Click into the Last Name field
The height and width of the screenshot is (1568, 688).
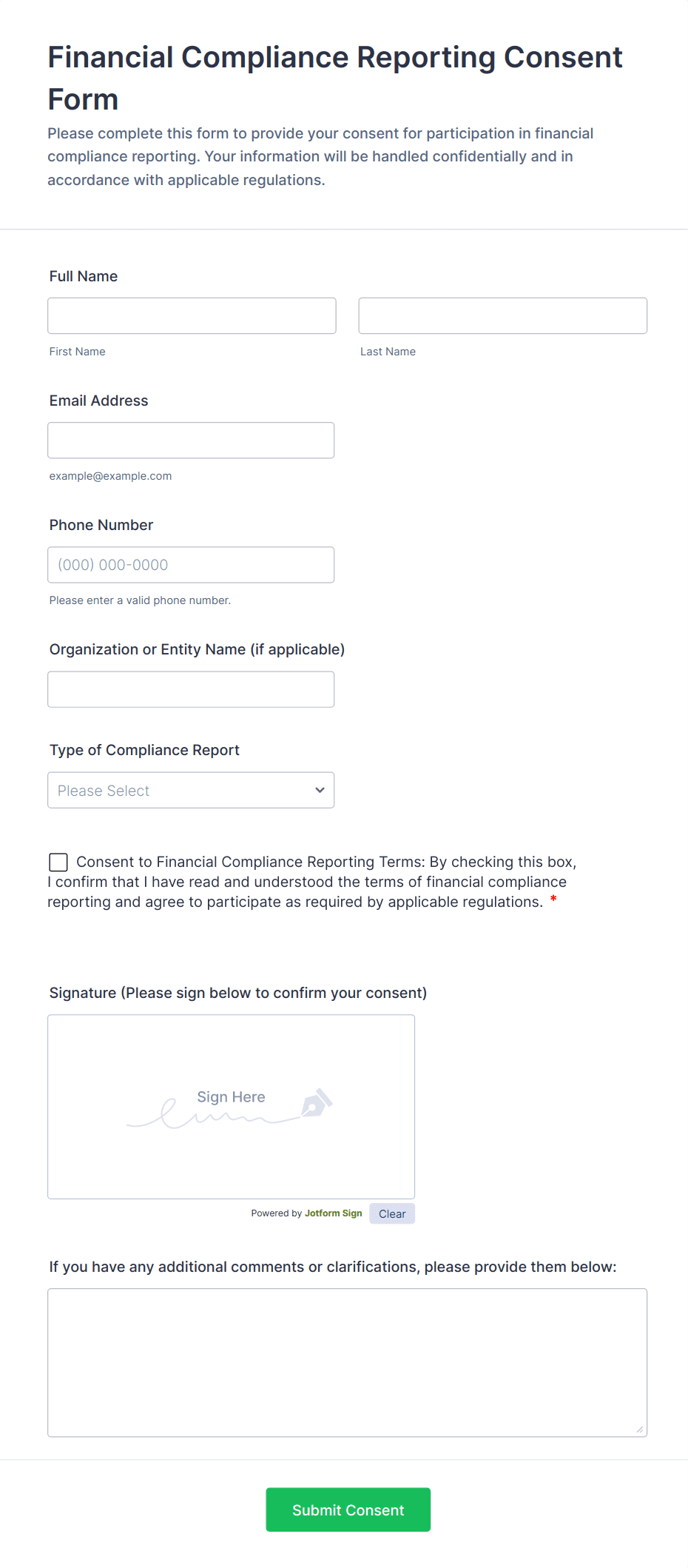point(502,316)
